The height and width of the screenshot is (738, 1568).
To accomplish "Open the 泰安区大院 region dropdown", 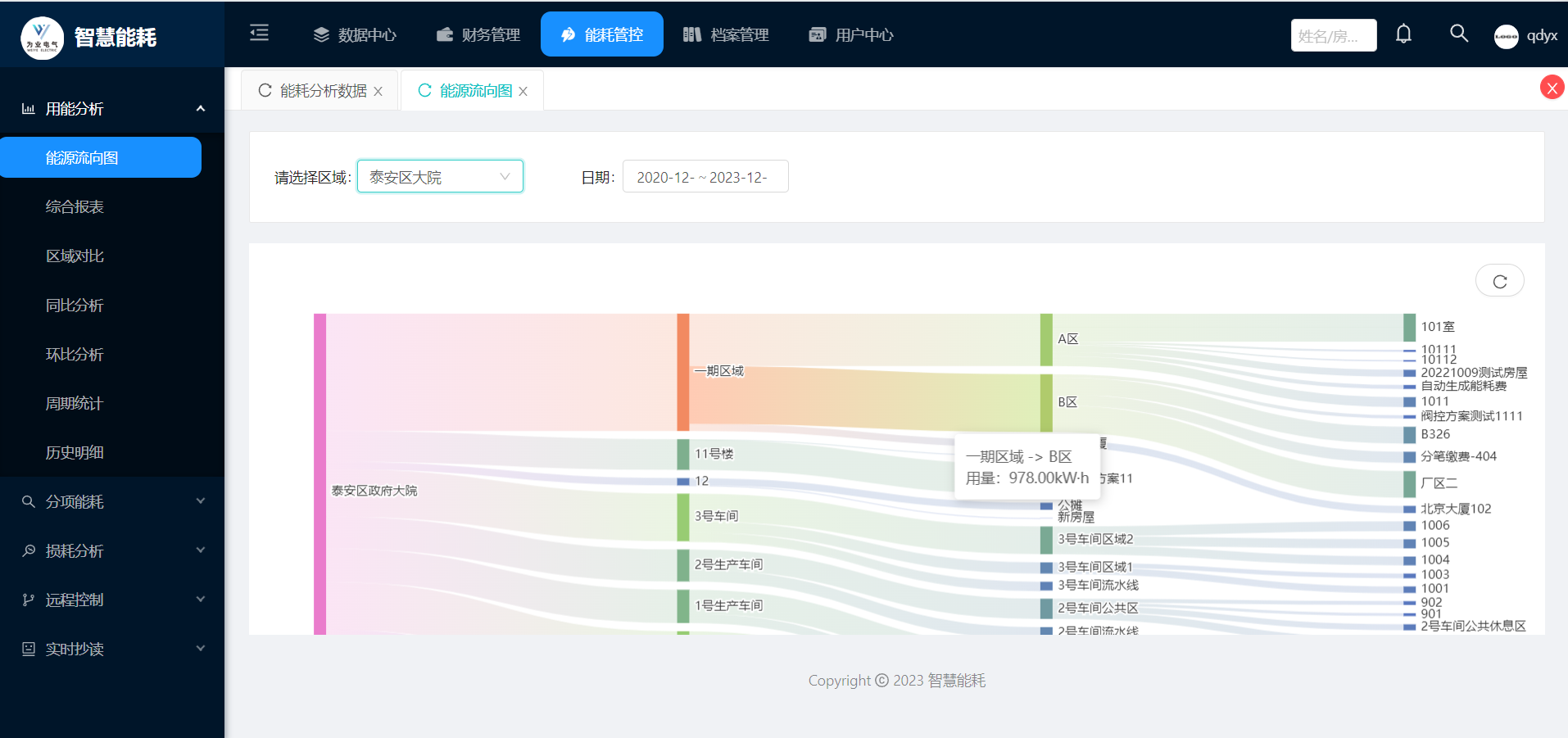I will pyautogui.click(x=440, y=177).
